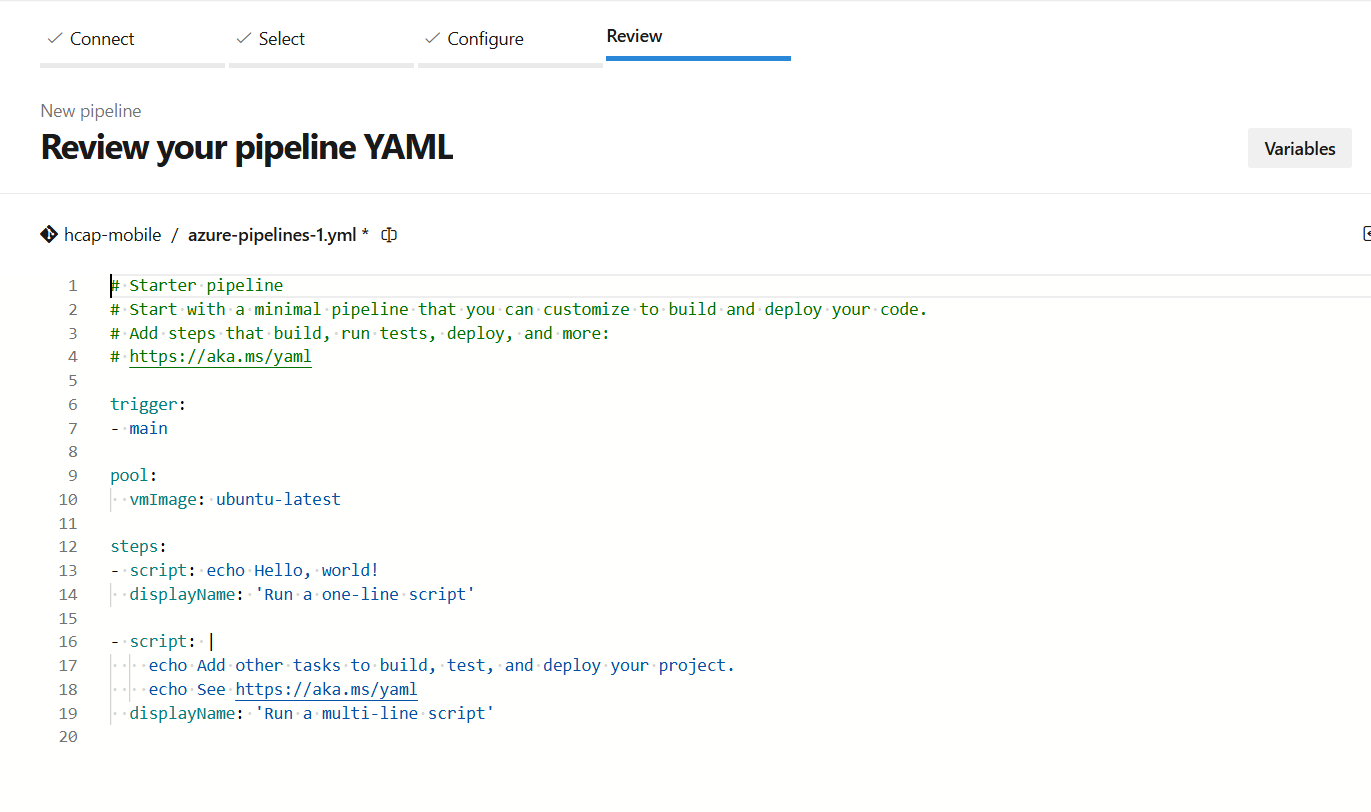Viewport: 1371px width, 812px height.
Task: Click the git repository icon before hcap-mobile
Action: (x=48, y=235)
